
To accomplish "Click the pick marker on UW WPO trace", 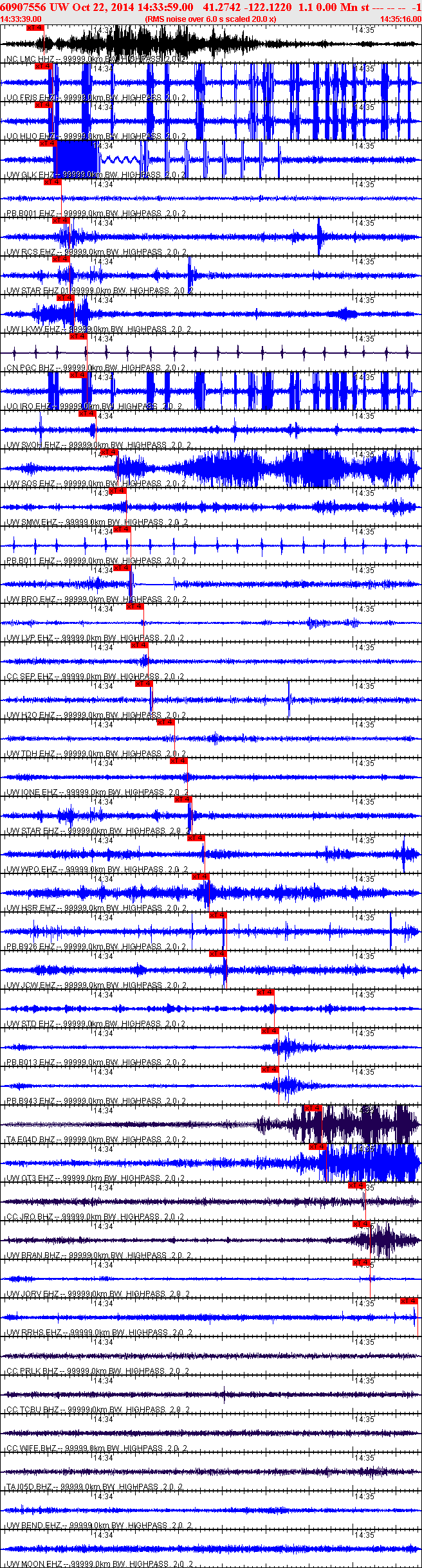I will click(196, 838).
